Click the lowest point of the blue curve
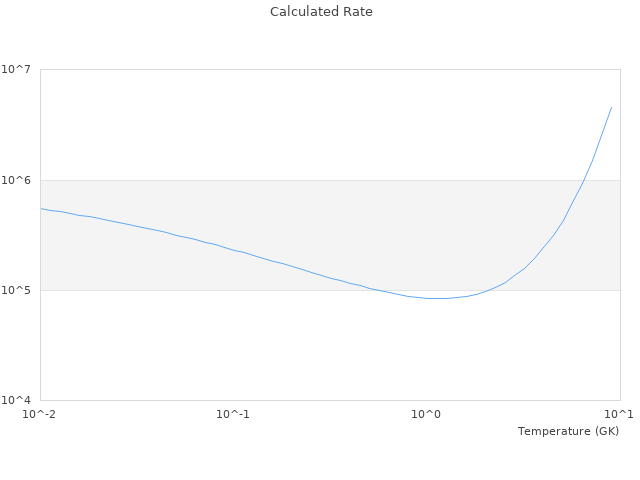This screenshot has height=480, width=640. coord(440,298)
